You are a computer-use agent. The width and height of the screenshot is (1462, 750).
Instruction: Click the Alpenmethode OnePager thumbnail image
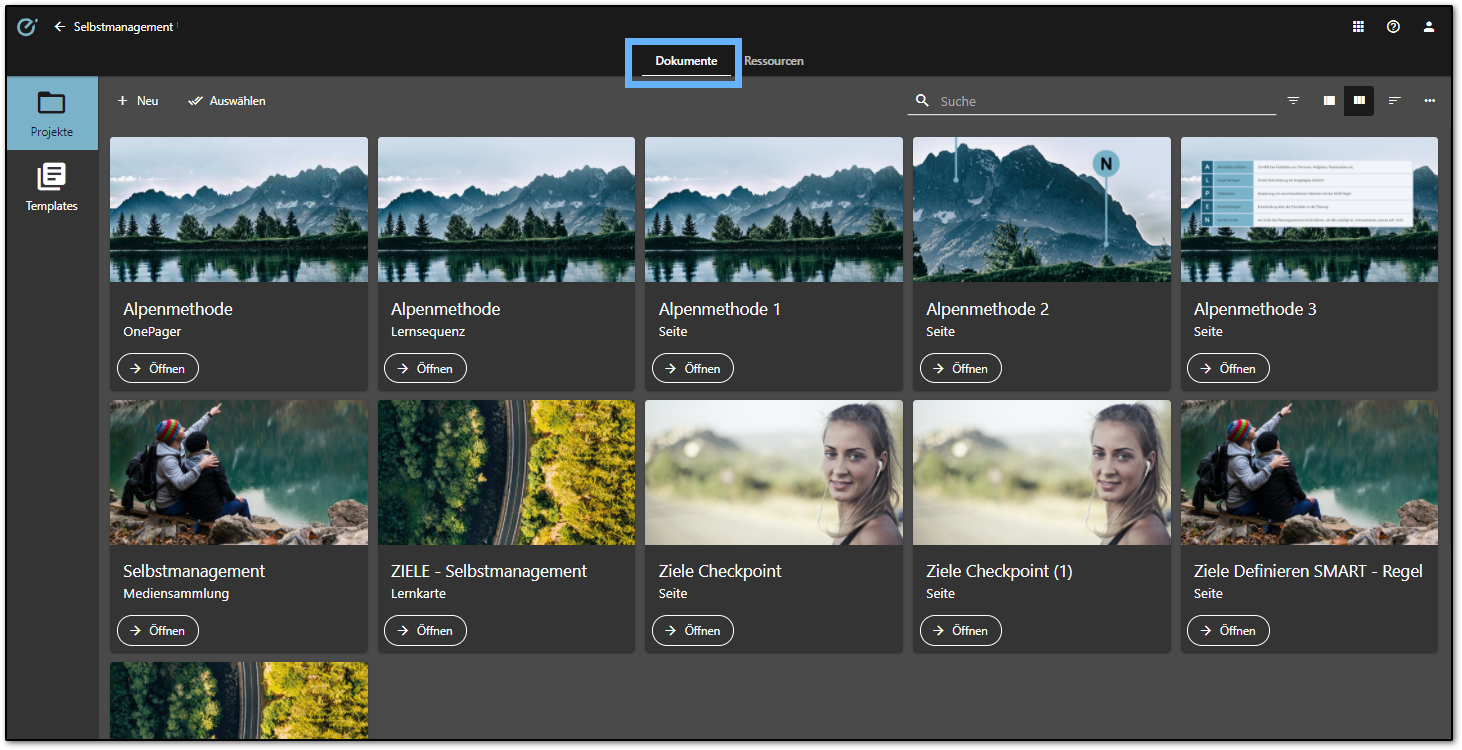(239, 210)
